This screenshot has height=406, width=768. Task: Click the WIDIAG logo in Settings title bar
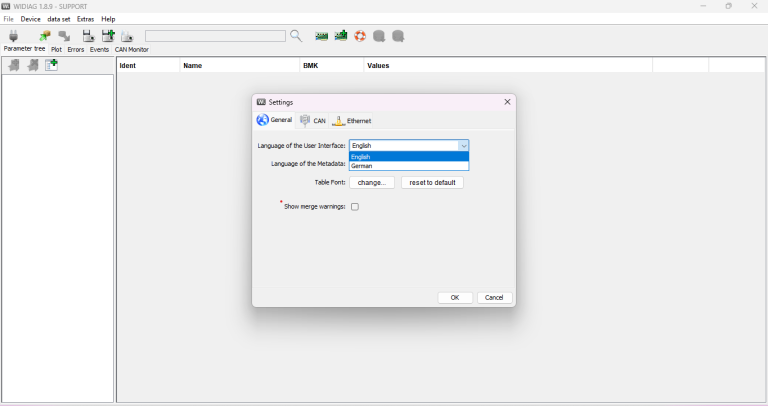[261, 102]
